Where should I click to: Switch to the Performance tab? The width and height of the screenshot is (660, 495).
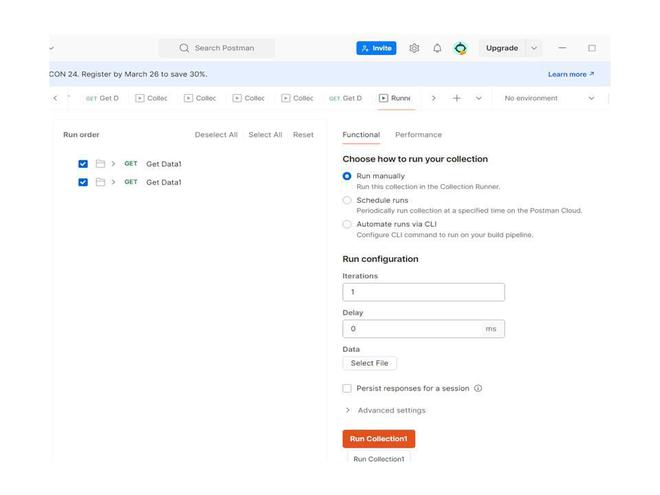click(x=418, y=135)
